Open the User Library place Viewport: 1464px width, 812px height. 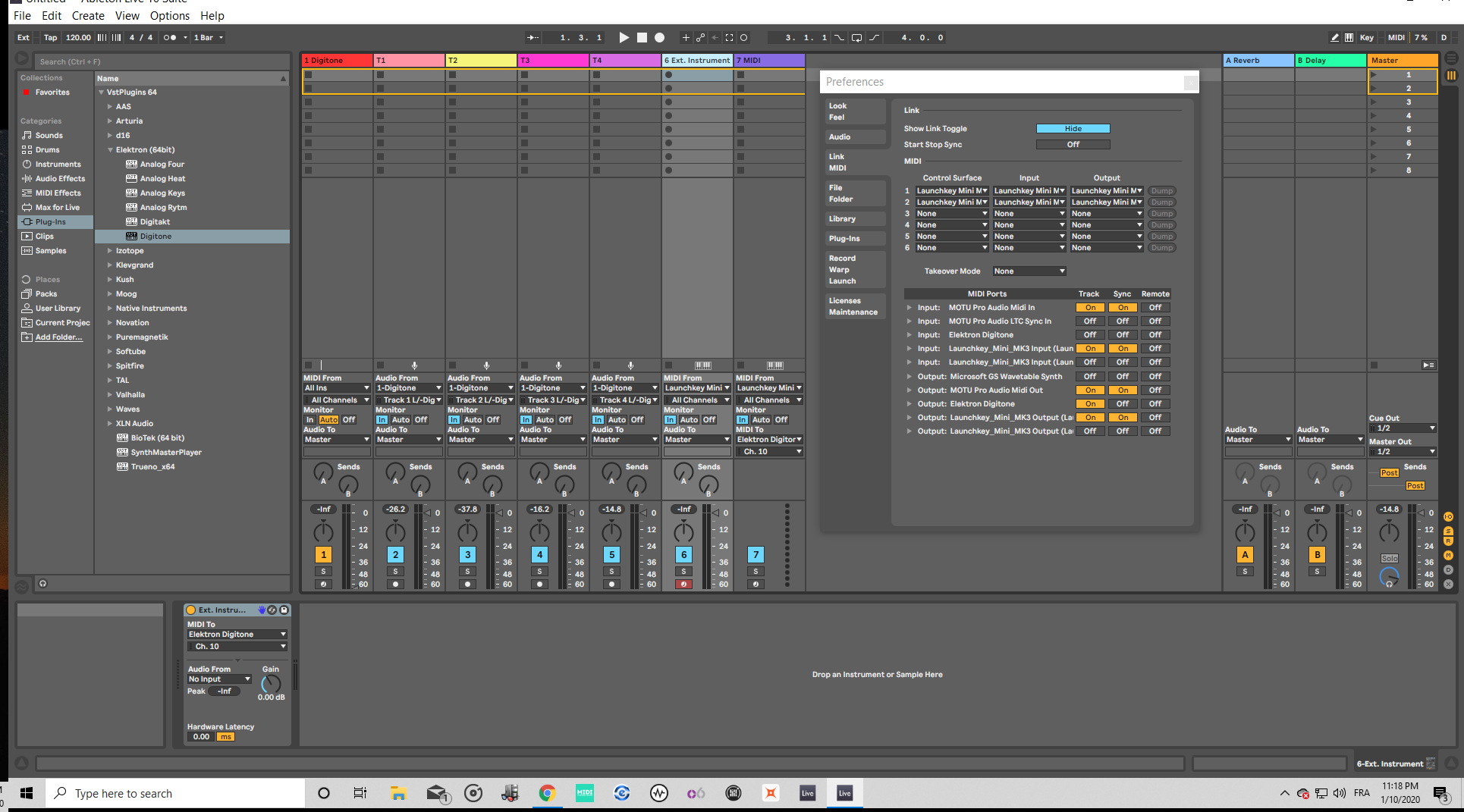point(58,309)
